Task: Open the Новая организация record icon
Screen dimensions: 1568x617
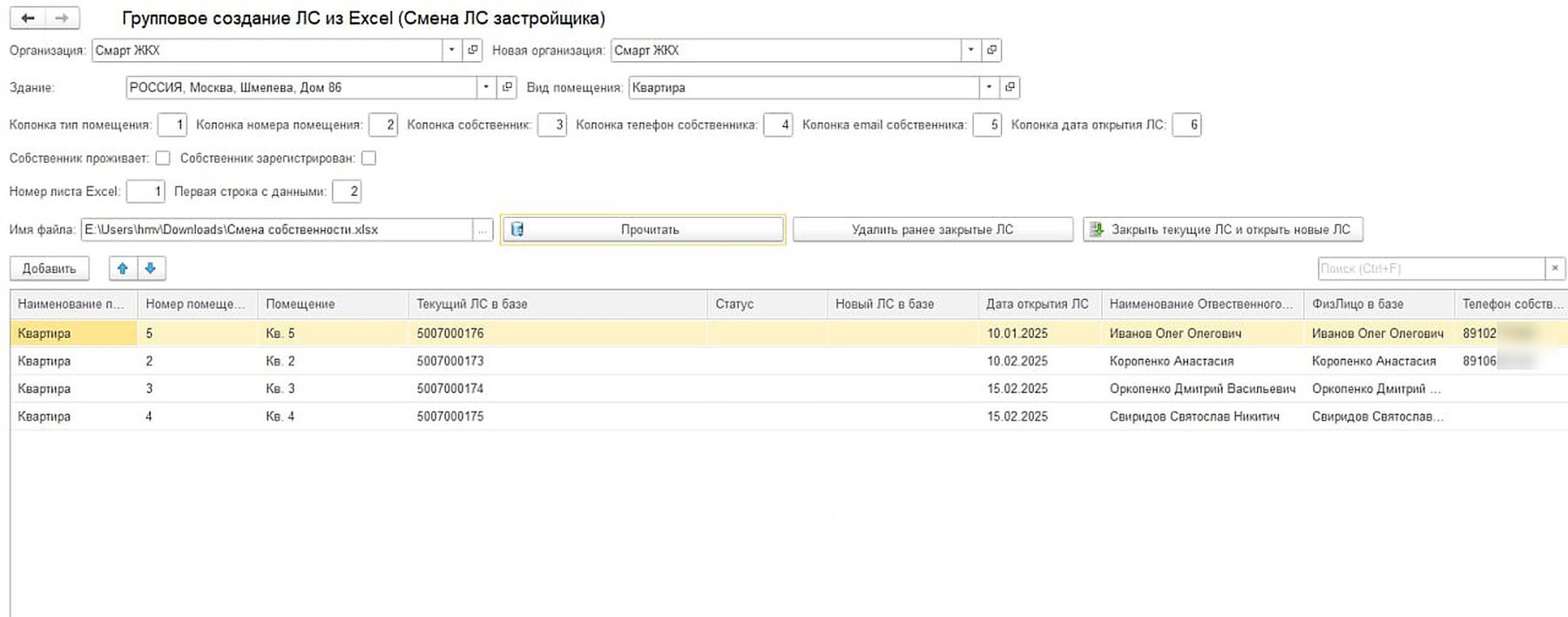Action: [991, 51]
